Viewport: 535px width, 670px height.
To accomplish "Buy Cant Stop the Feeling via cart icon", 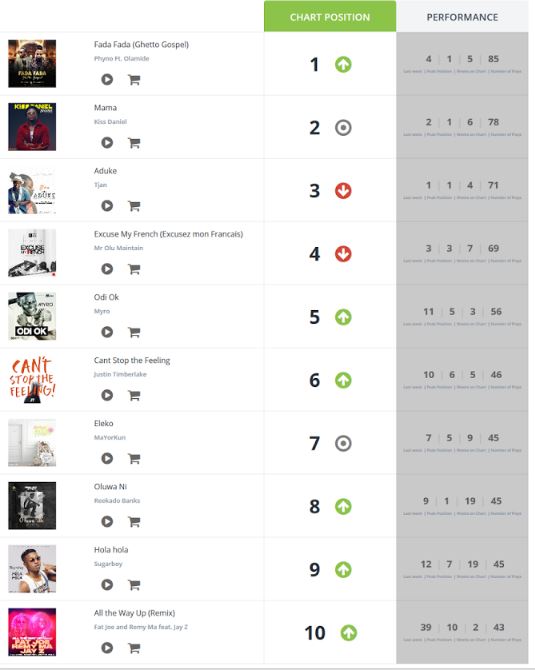I will click(x=134, y=395).
